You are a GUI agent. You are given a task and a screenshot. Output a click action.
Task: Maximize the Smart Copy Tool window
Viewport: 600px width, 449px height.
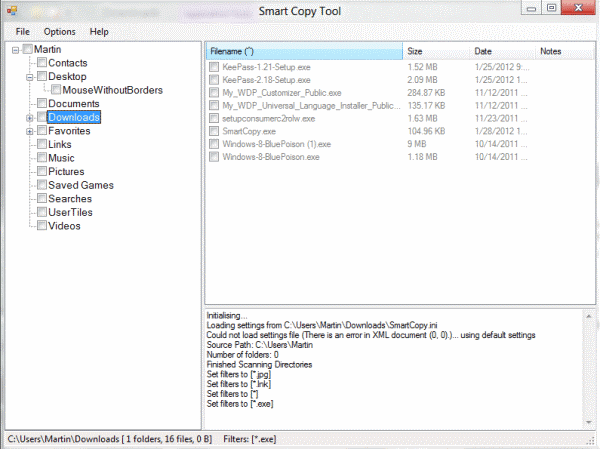551,9
